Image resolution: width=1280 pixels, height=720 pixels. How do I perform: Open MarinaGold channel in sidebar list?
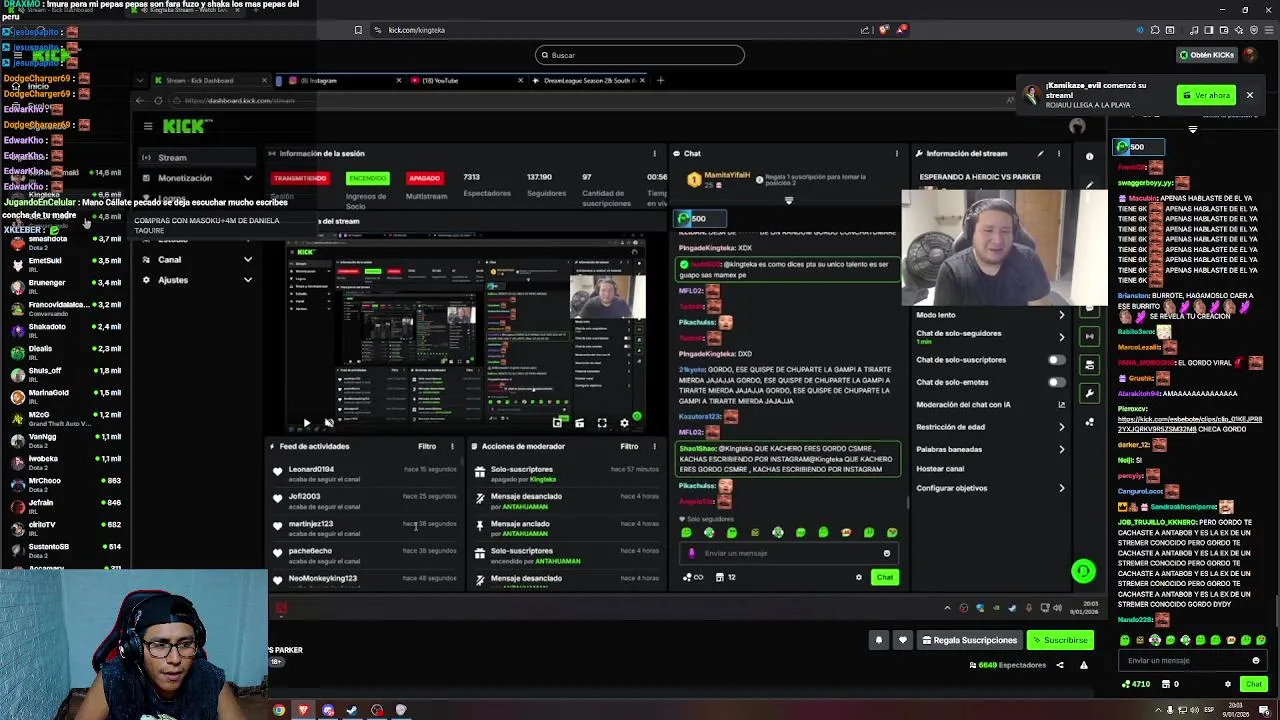[x=65, y=396]
